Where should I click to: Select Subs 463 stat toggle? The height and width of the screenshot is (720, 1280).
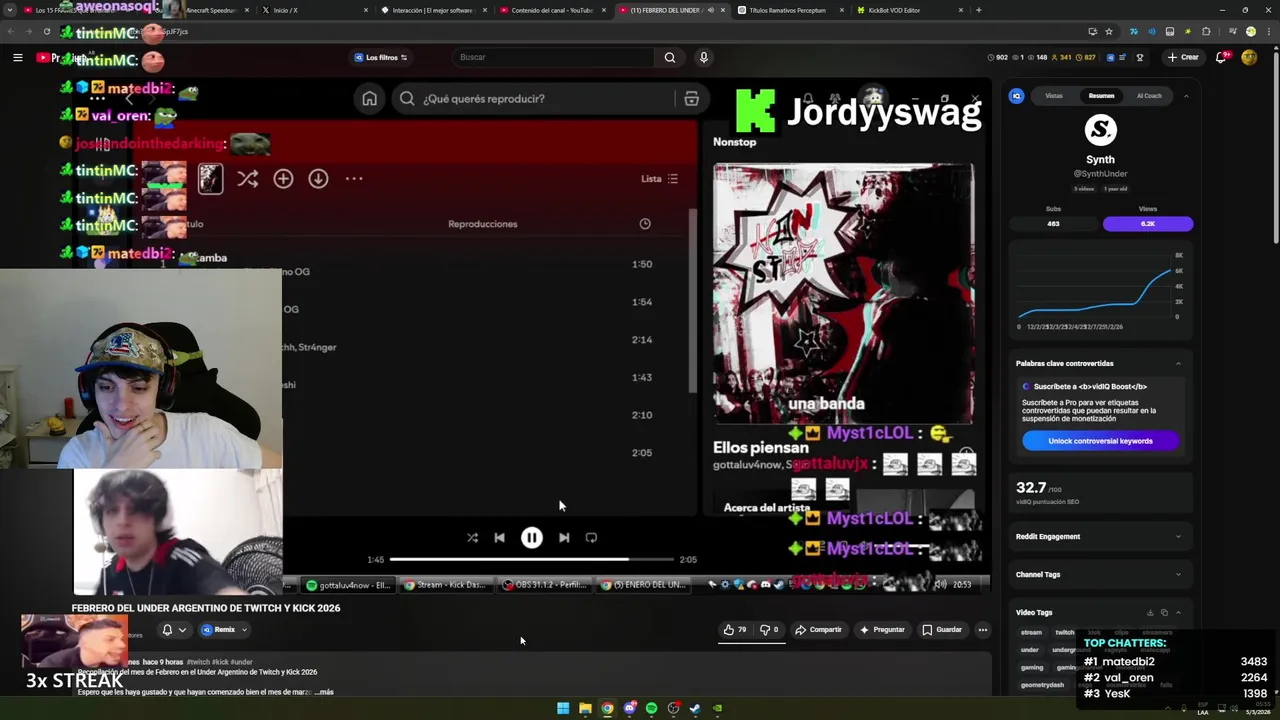coord(1053,224)
